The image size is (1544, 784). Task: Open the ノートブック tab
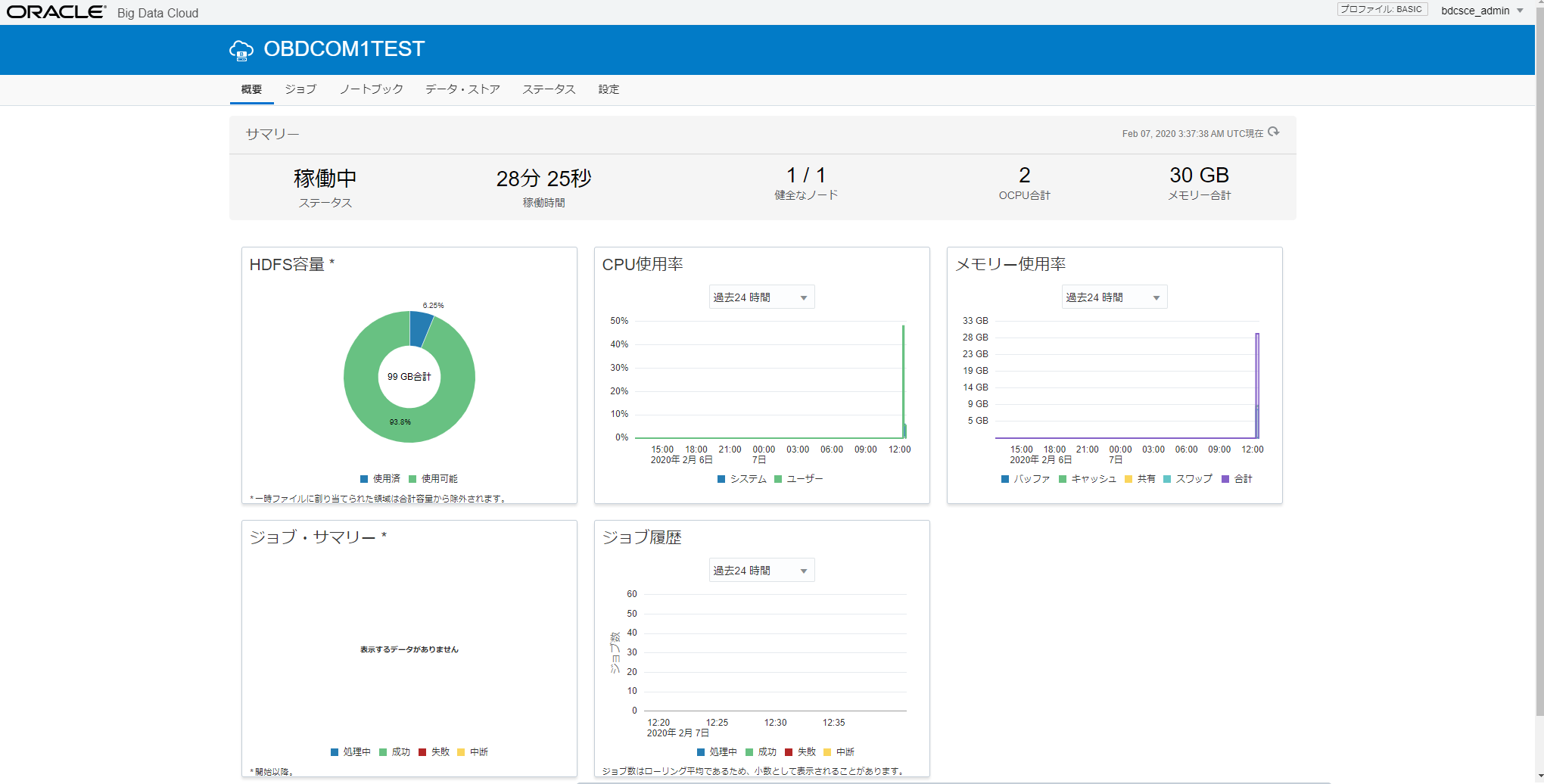(371, 89)
